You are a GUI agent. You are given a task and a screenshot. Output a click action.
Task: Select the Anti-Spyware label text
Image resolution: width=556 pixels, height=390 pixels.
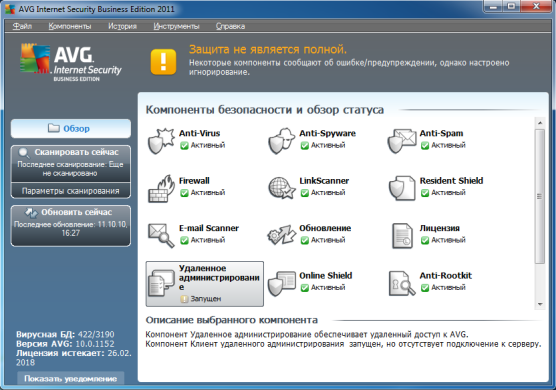(x=327, y=133)
